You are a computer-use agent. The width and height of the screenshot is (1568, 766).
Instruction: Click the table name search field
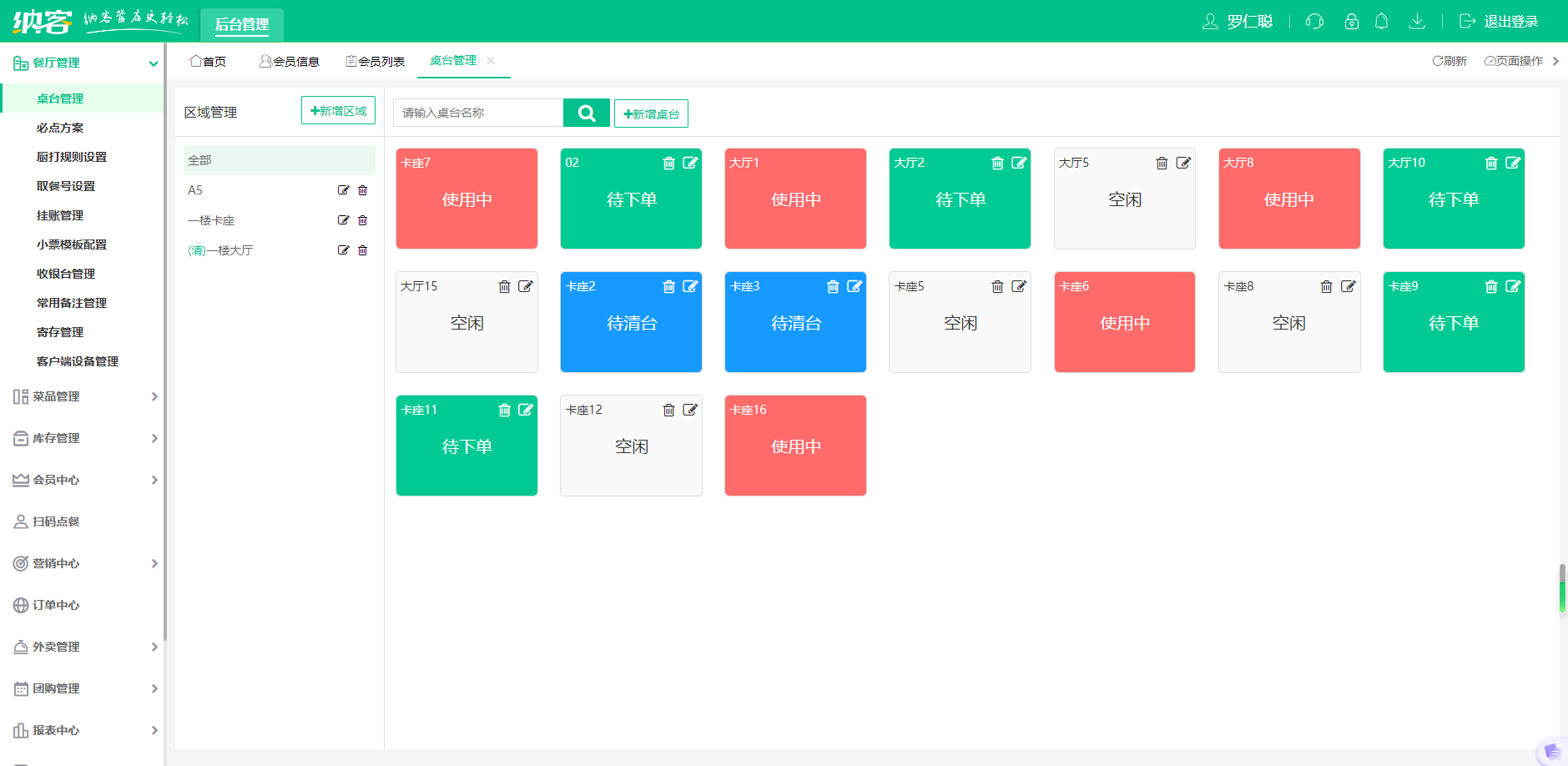478,113
